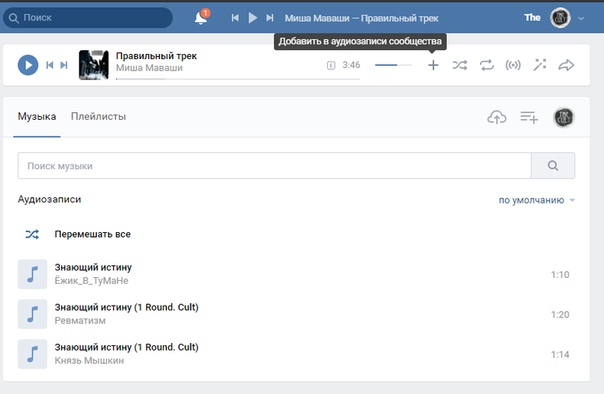The width and height of the screenshot is (604, 394).
Task: Click the Аудиозаписи heading
Action: (49, 199)
